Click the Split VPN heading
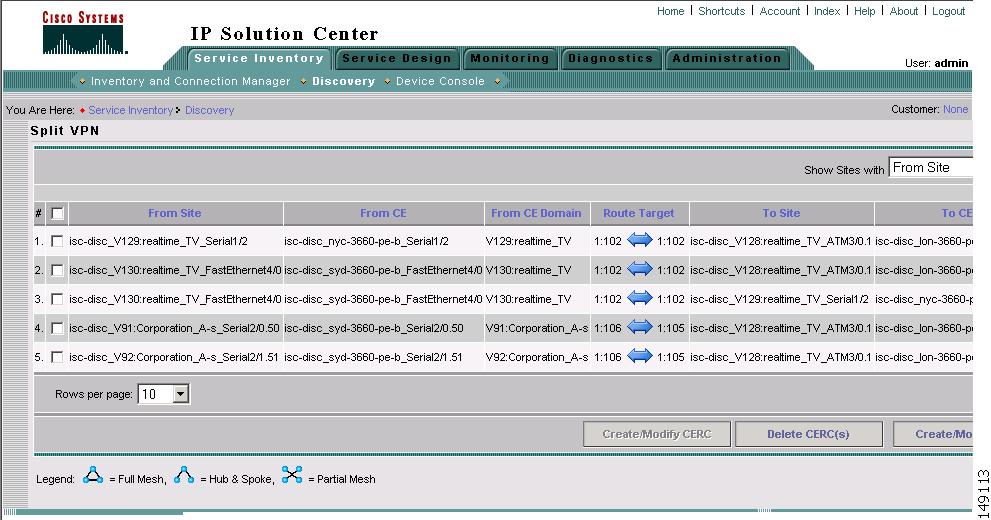Viewport: 991px width, 520px height. click(64, 131)
